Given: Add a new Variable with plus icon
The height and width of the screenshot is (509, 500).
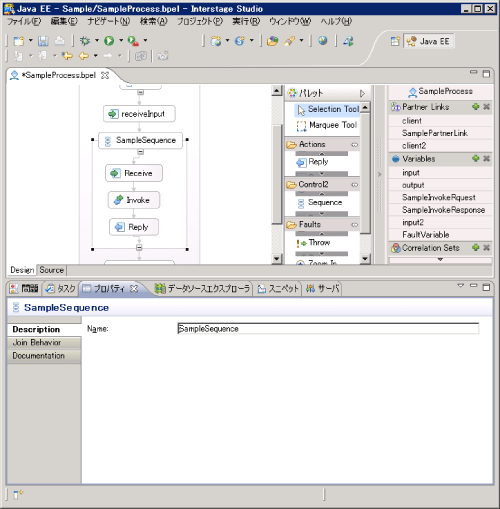Looking at the screenshot, I should pyautogui.click(x=476, y=158).
